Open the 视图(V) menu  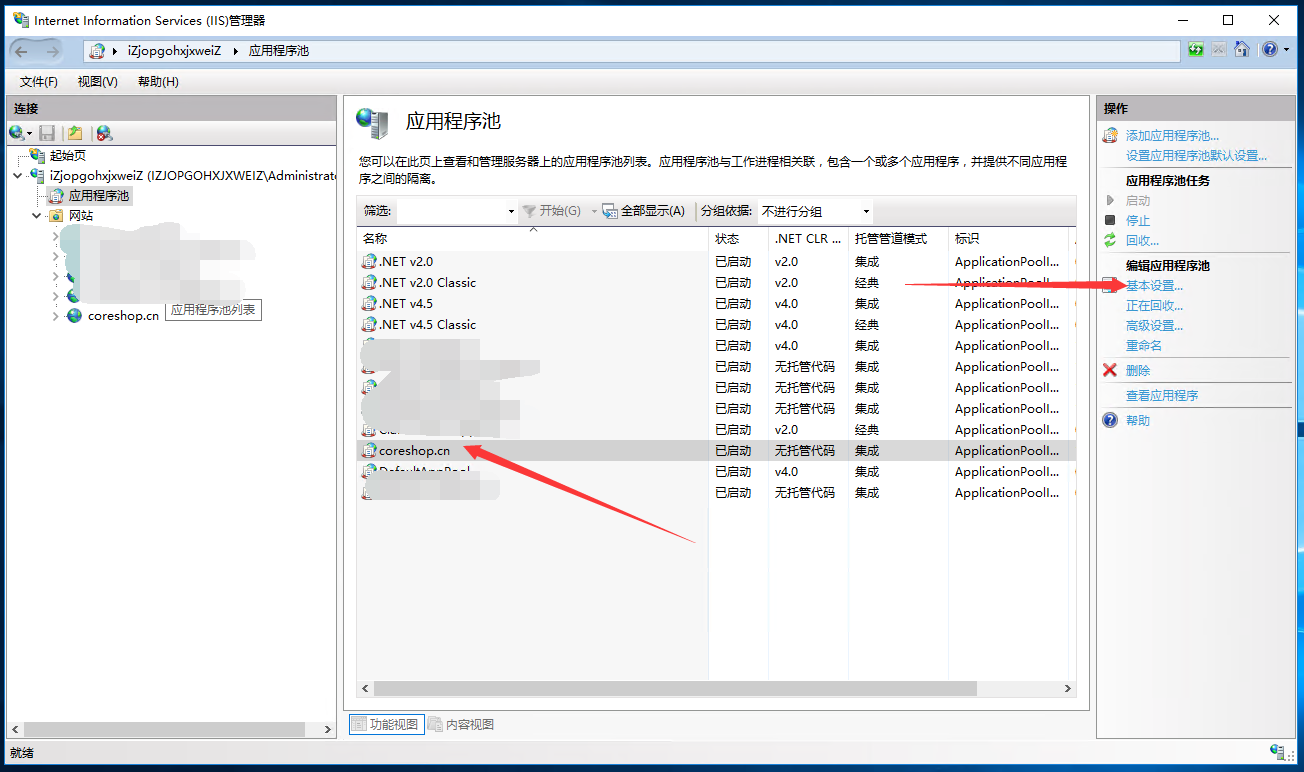tap(97, 82)
